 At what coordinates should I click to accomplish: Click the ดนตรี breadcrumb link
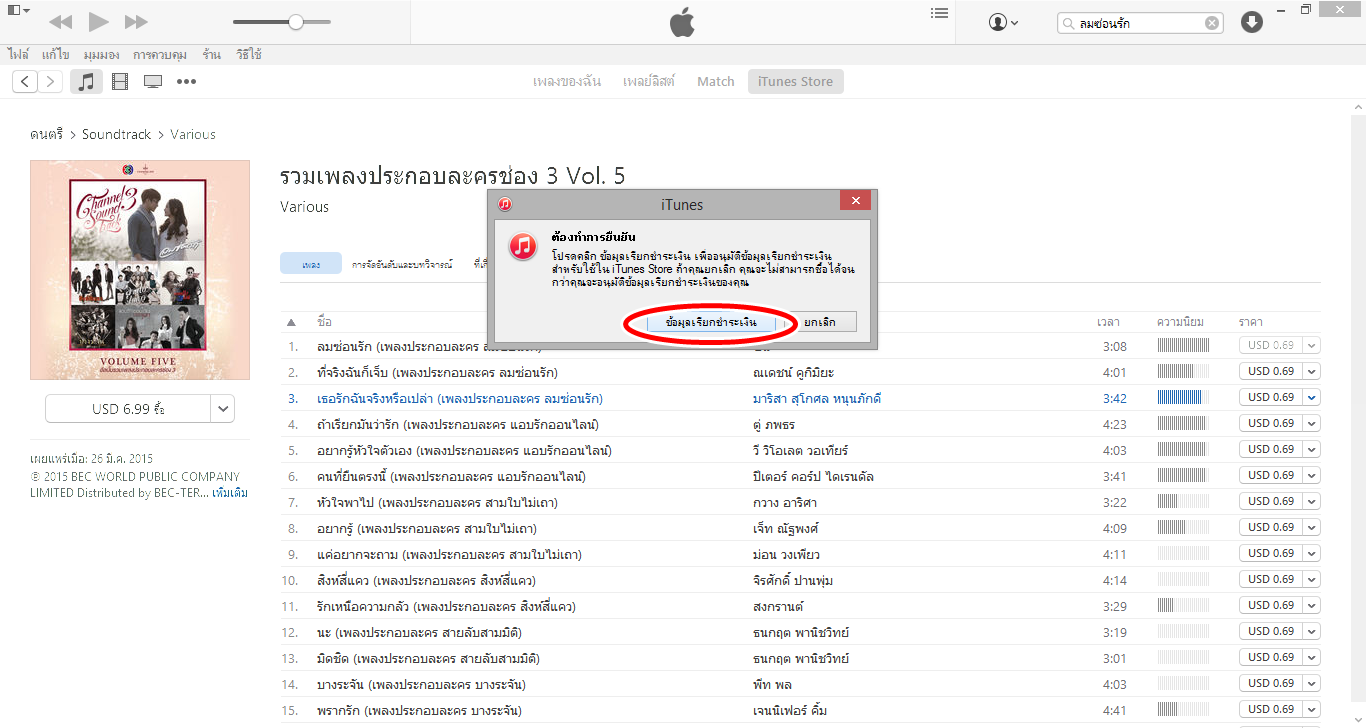click(x=46, y=134)
